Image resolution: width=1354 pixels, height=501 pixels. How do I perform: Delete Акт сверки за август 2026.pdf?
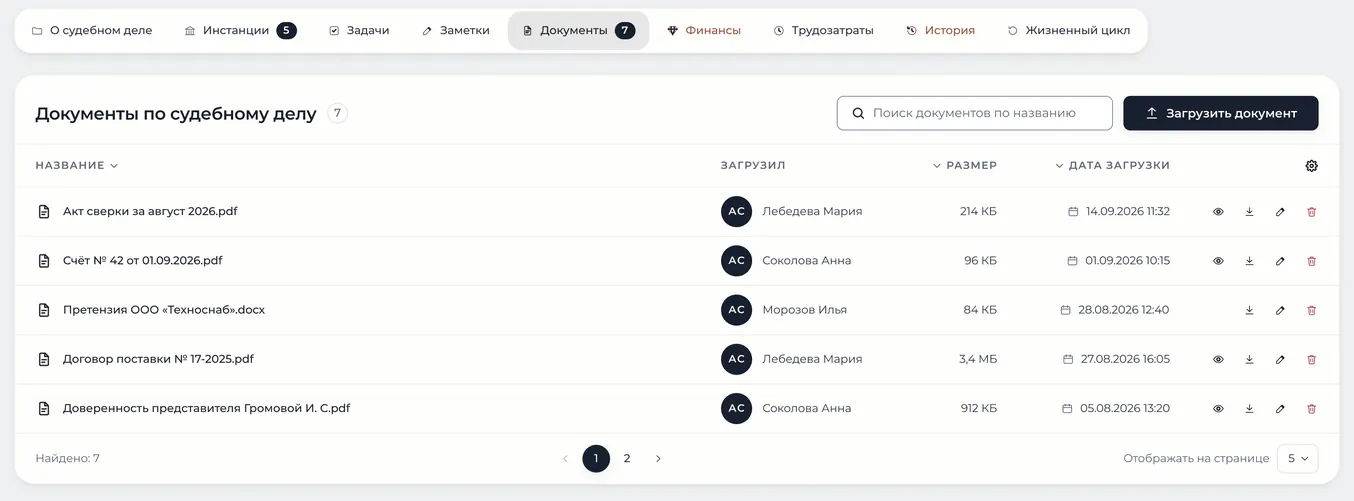[1312, 212]
